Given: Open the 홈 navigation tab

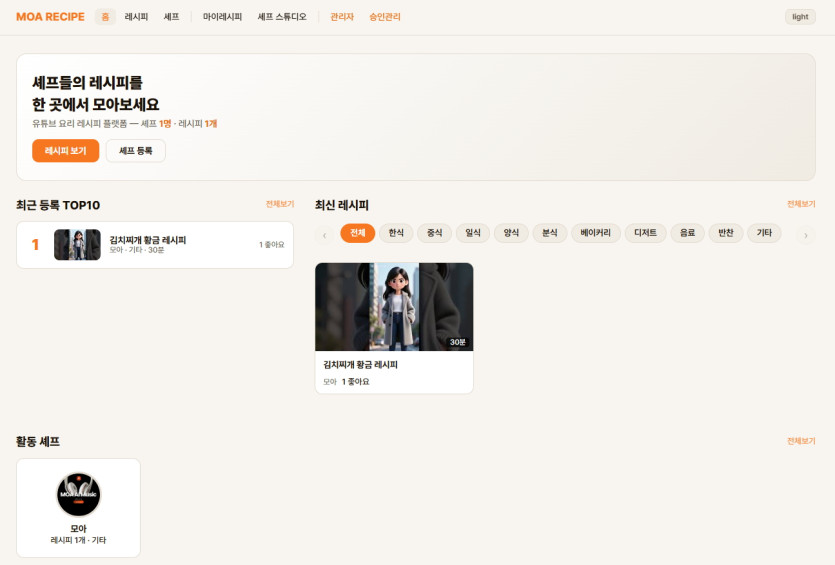Looking at the screenshot, I should (105, 17).
